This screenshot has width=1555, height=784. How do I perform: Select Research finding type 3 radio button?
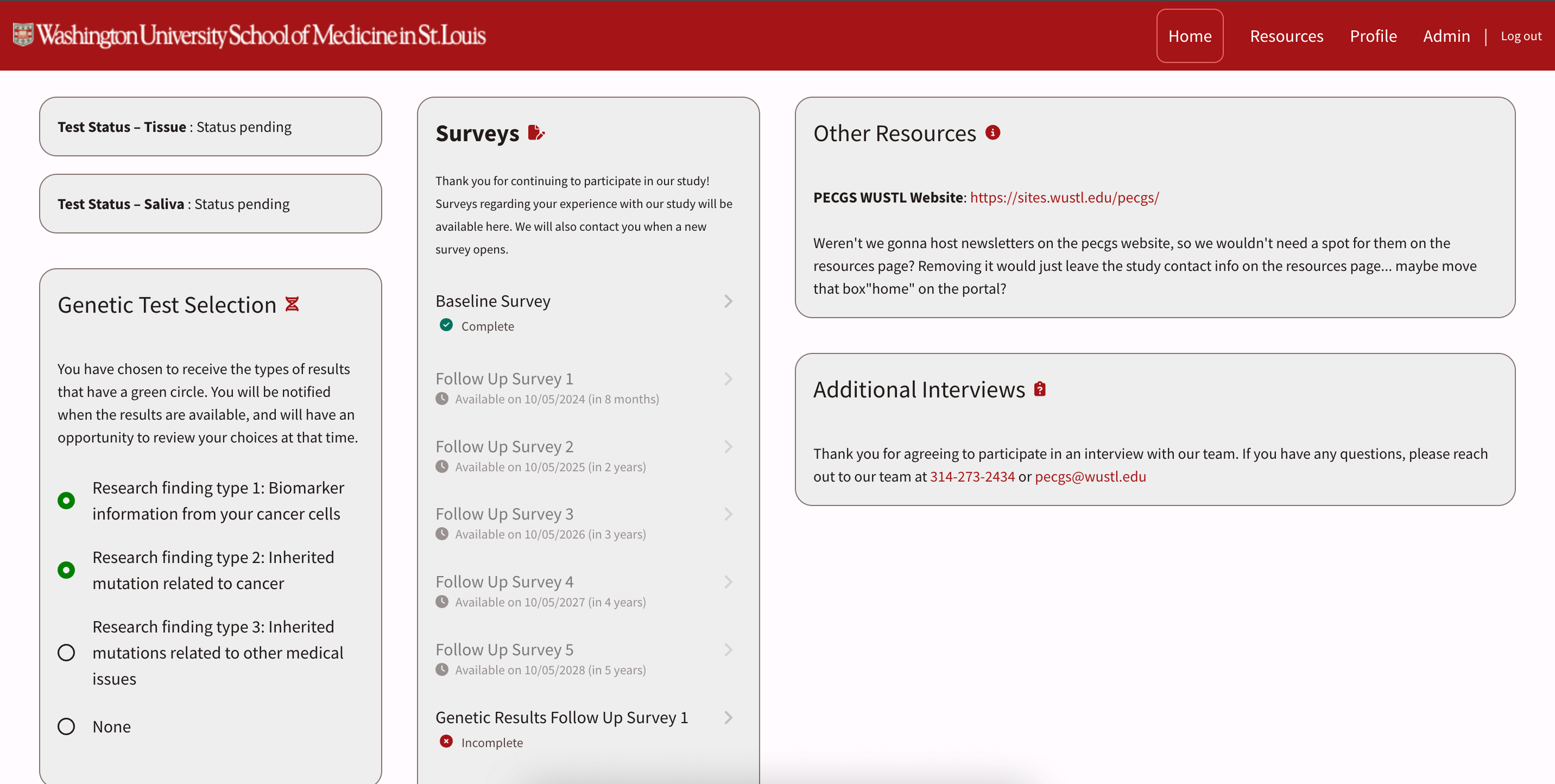coord(66,653)
